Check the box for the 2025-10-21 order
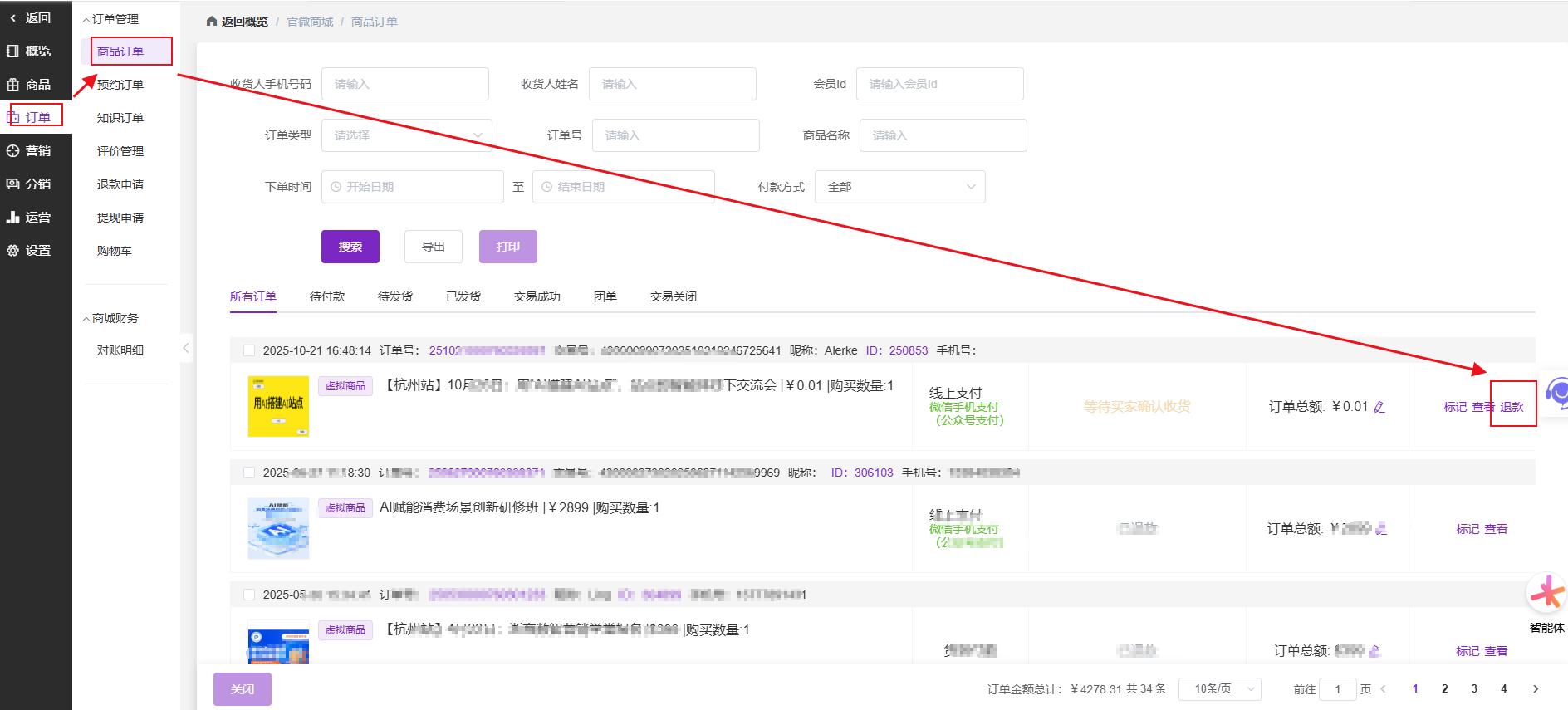The image size is (1568, 710). [x=249, y=350]
